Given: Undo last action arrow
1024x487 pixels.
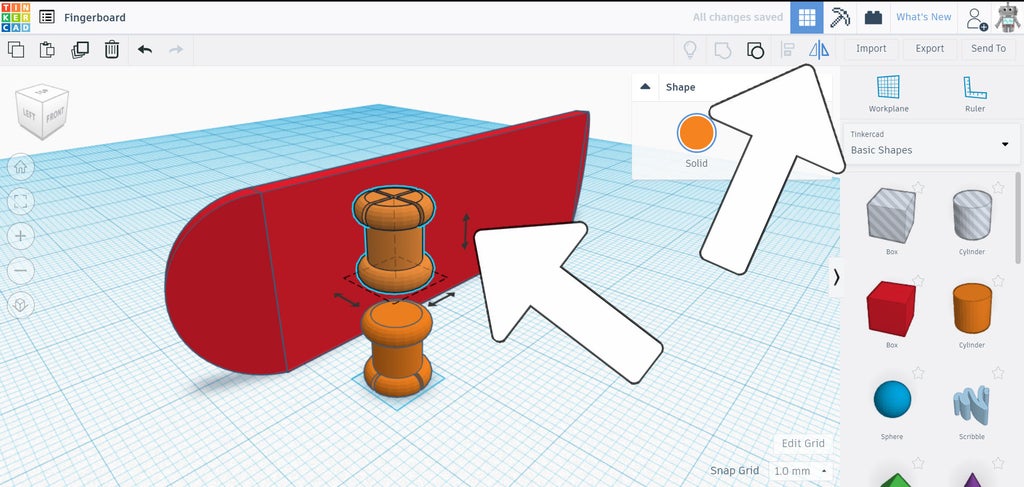Looking at the screenshot, I should [145, 50].
